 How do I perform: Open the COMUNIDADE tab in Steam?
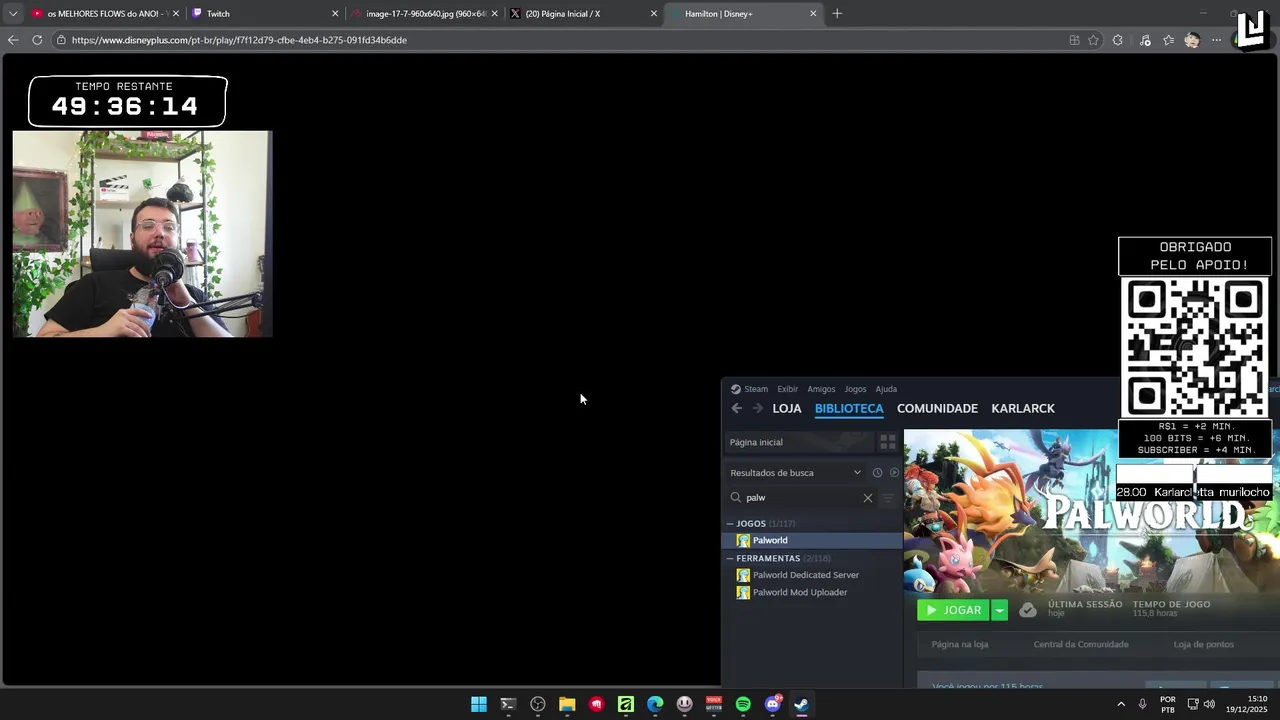[x=937, y=408]
